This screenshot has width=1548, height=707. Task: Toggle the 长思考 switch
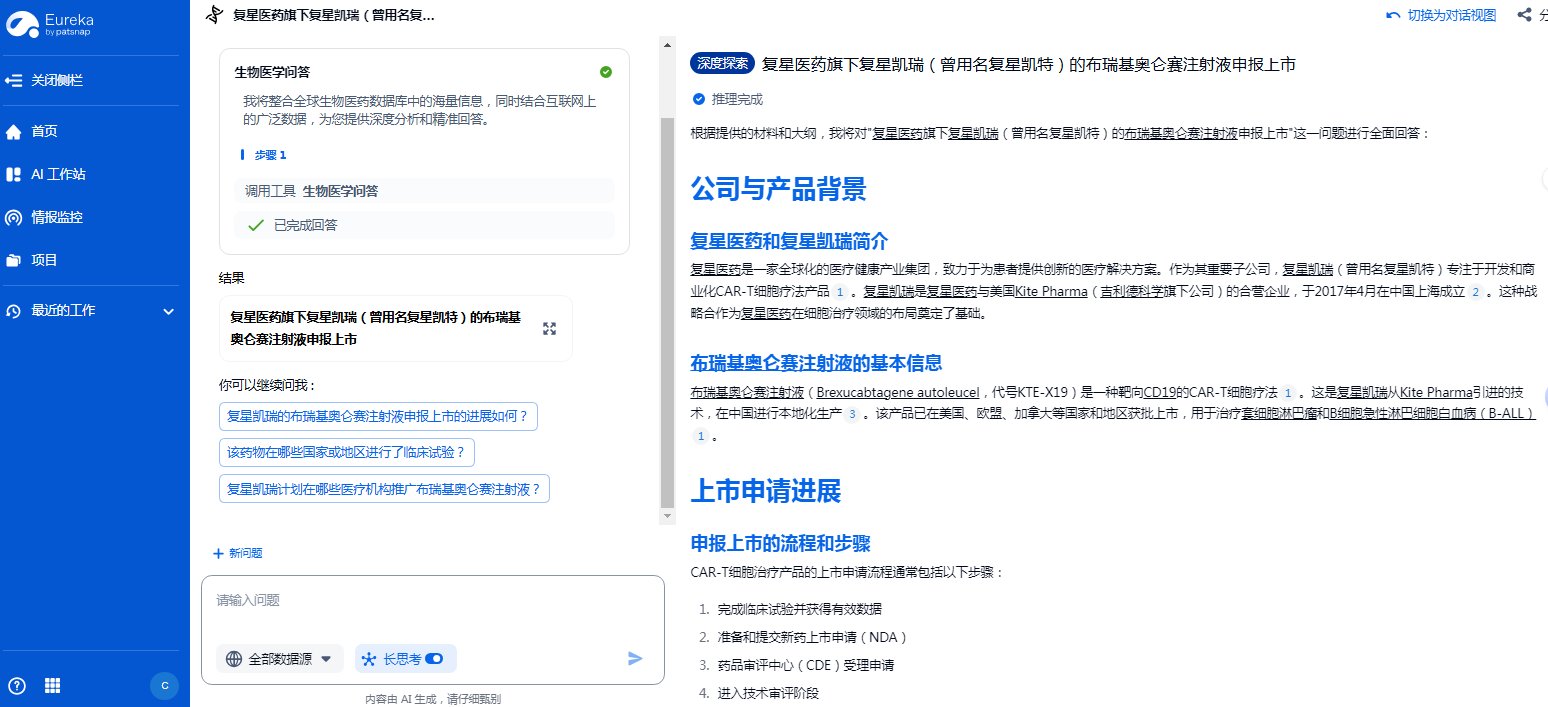(434, 658)
